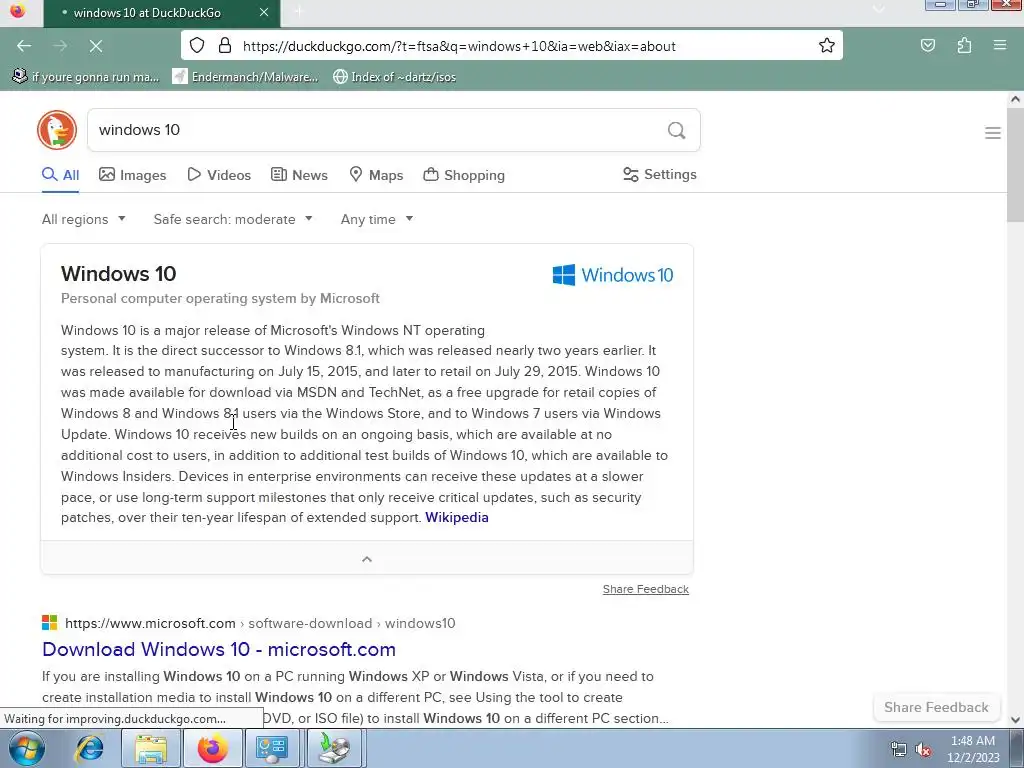Open a new tab with plus button
The image size is (1024, 768).
click(x=298, y=12)
